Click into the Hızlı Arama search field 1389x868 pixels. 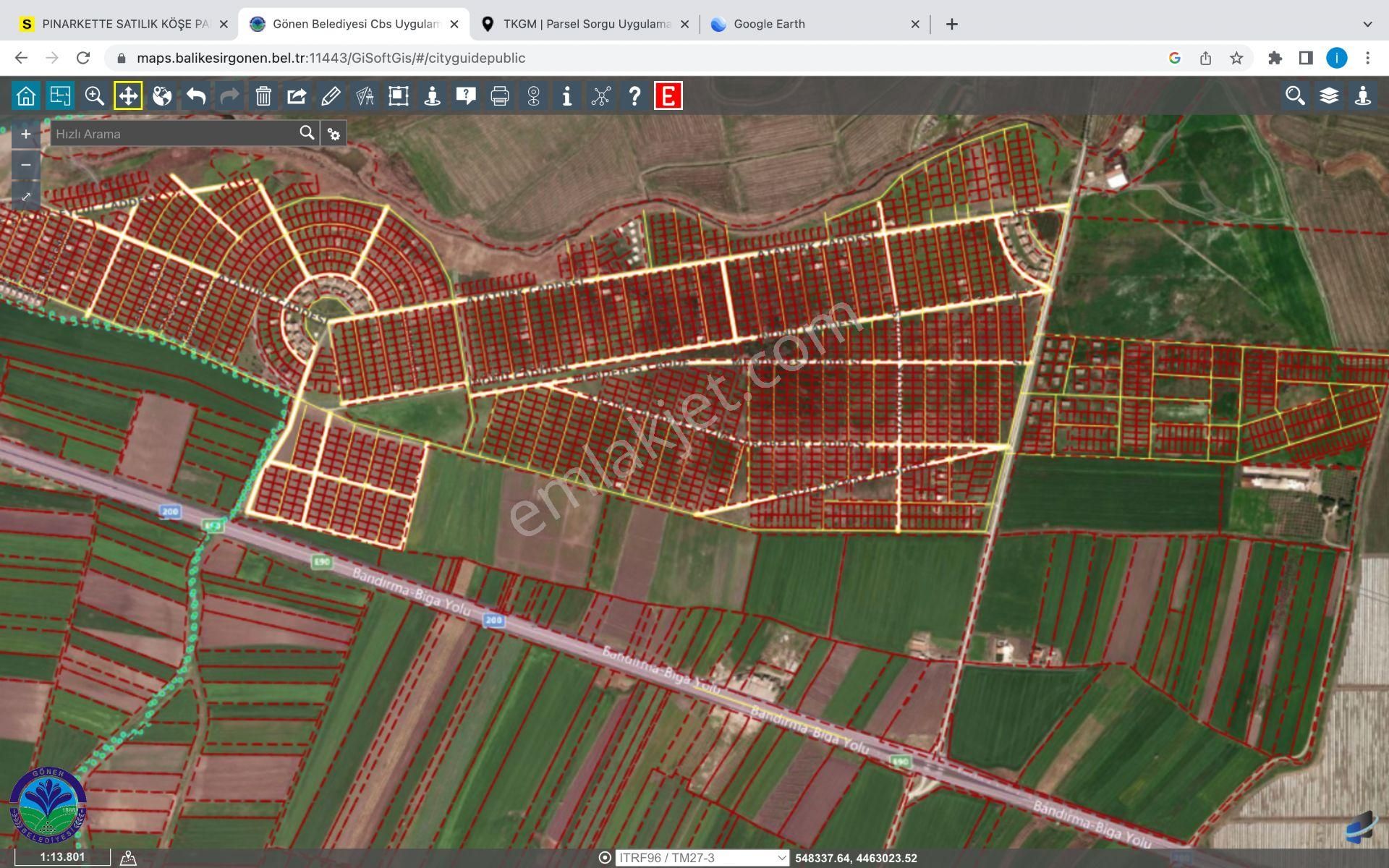(174, 134)
